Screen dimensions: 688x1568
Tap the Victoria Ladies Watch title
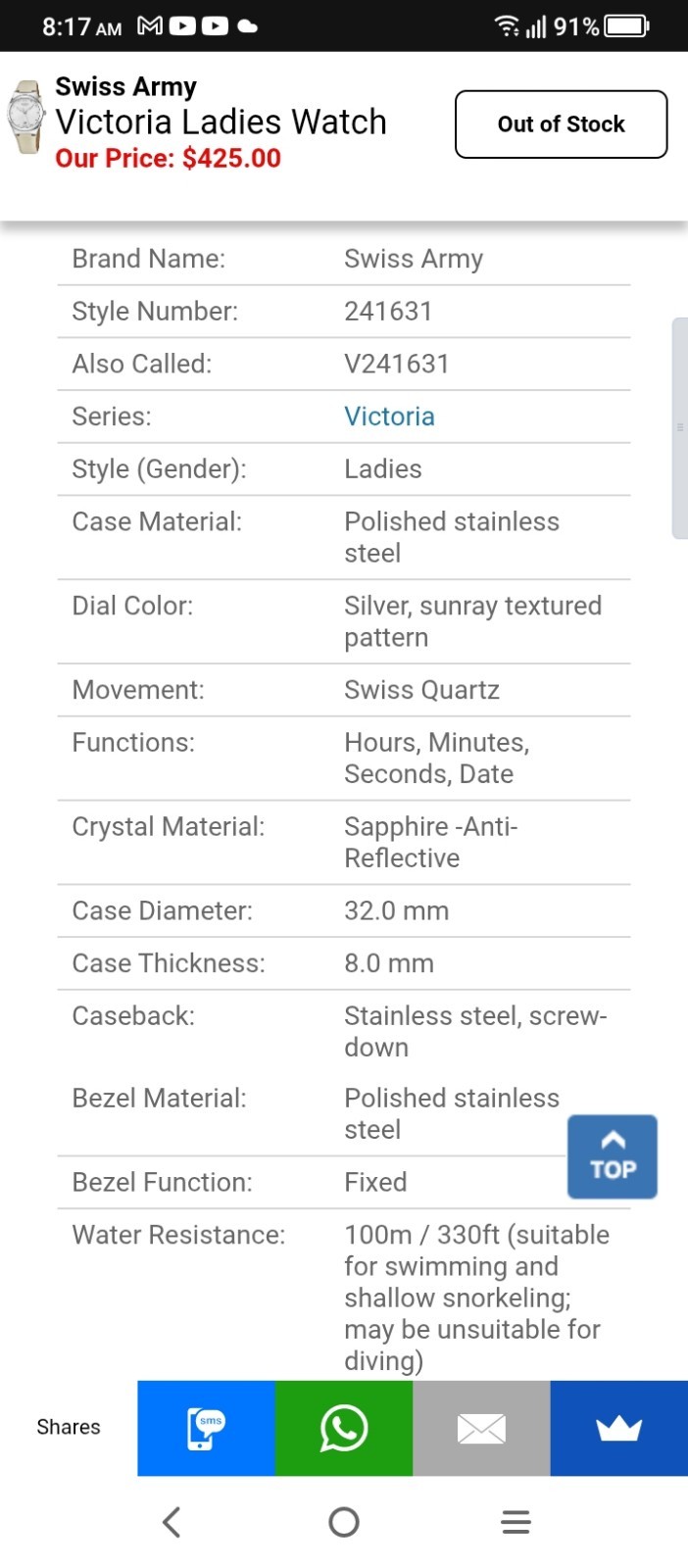click(x=221, y=122)
